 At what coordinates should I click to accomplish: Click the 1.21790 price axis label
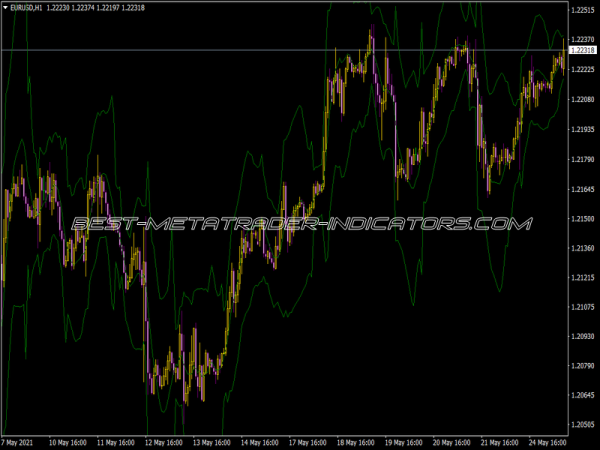[582, 159]
